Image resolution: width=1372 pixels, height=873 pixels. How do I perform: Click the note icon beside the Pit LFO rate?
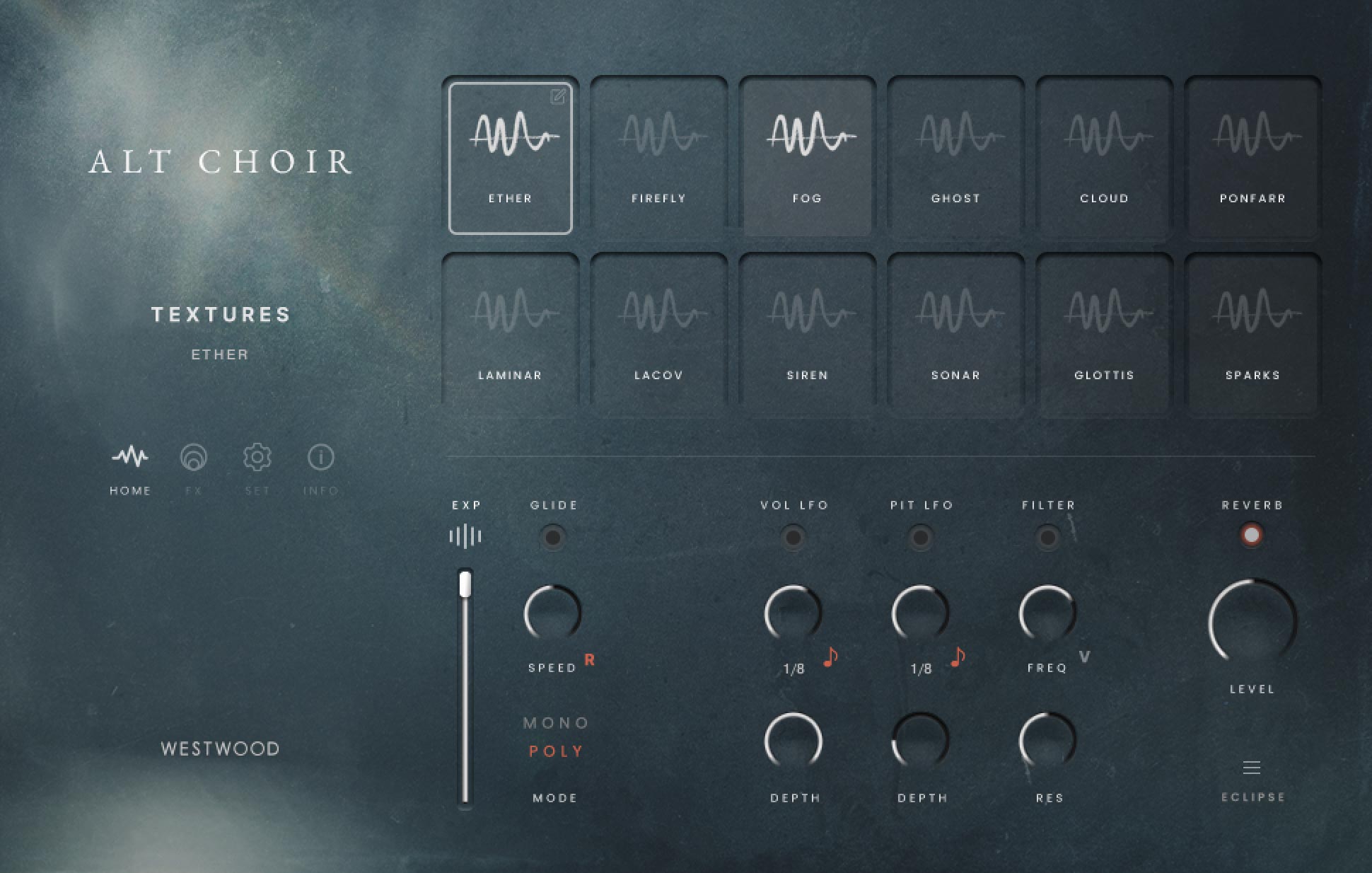point(957,657)
